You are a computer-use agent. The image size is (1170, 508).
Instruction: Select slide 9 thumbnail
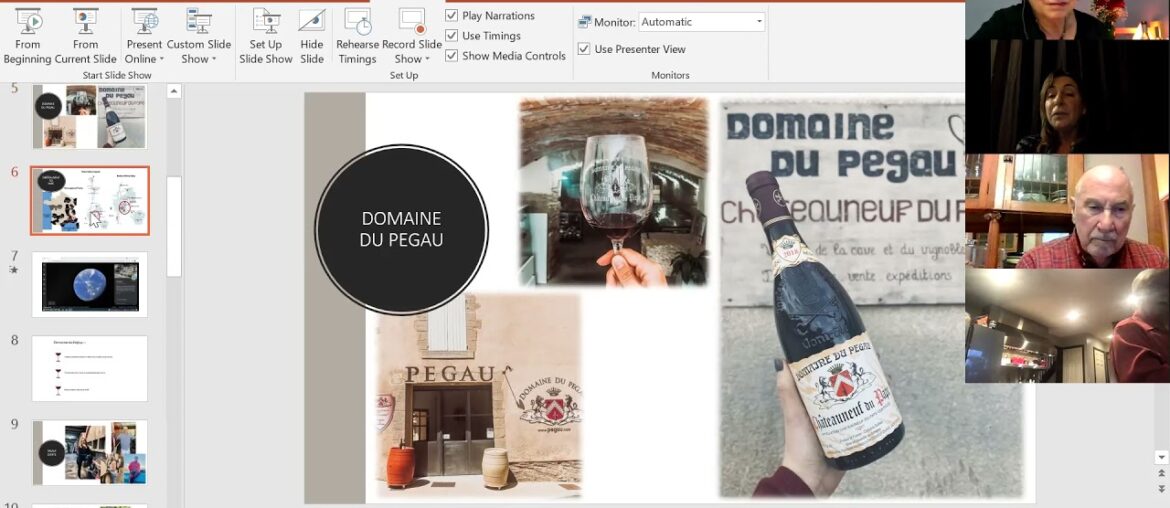click(90, 452)
